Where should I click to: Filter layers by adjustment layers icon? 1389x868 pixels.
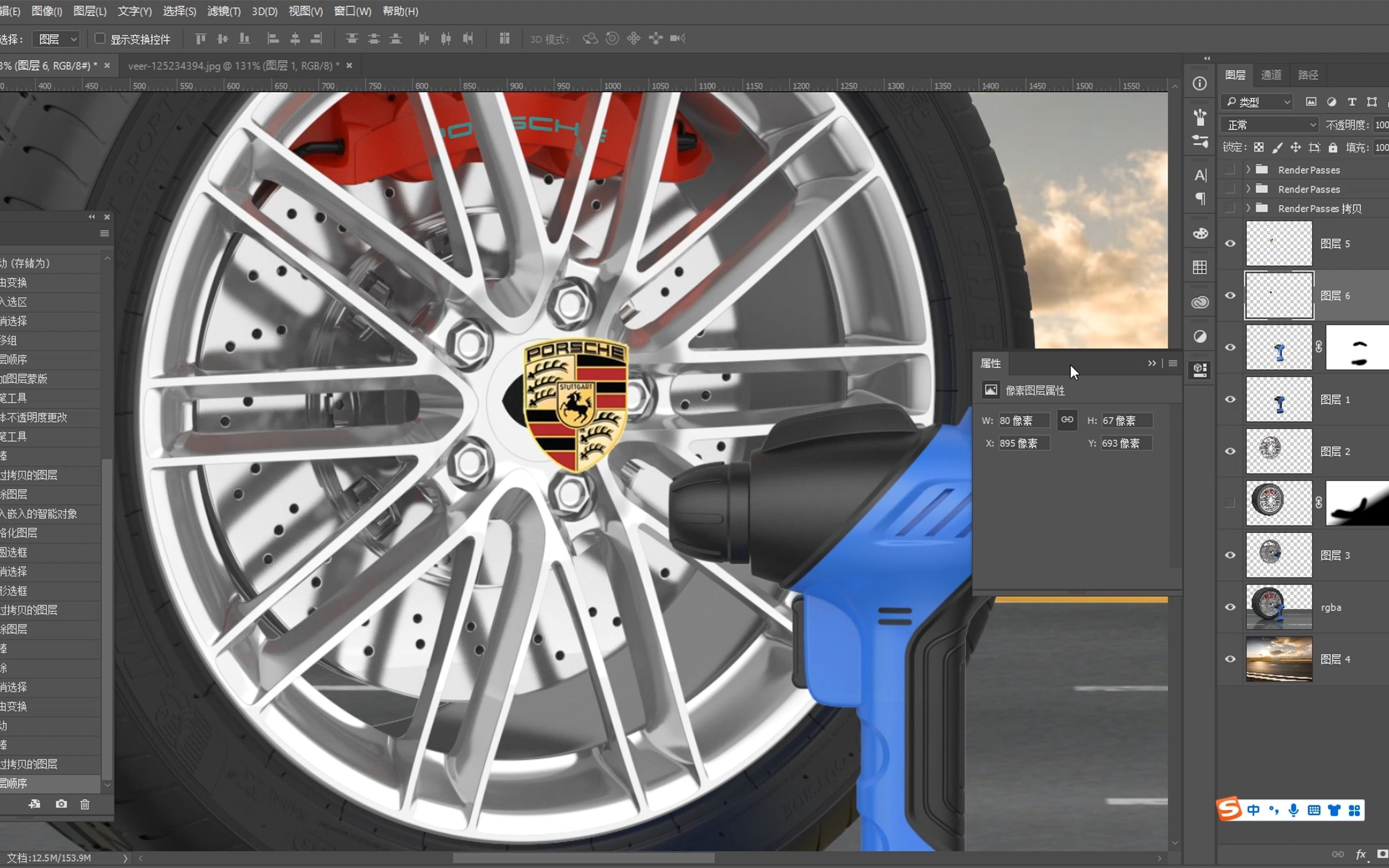coord(1331,102)
